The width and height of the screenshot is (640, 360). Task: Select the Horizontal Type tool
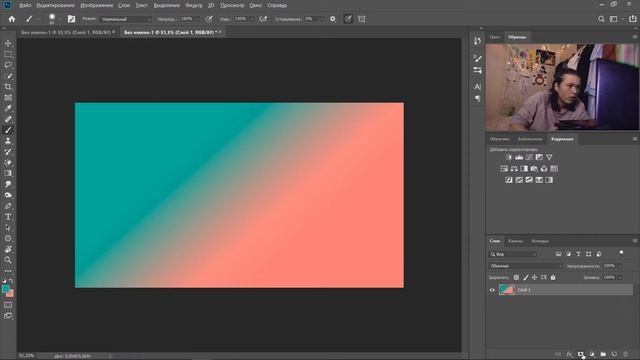coord(8,217)
